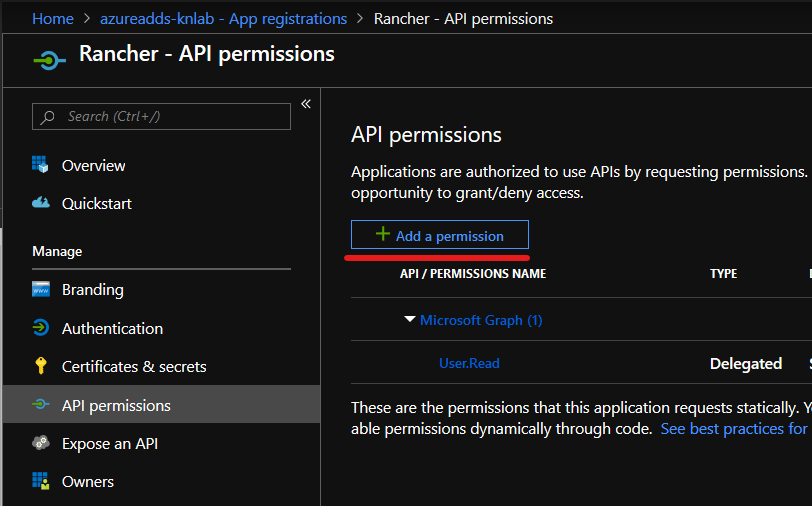Collapse the sidebar with double chevron
The height and width of the screenshot is (506, 812).
coord(306,104)
